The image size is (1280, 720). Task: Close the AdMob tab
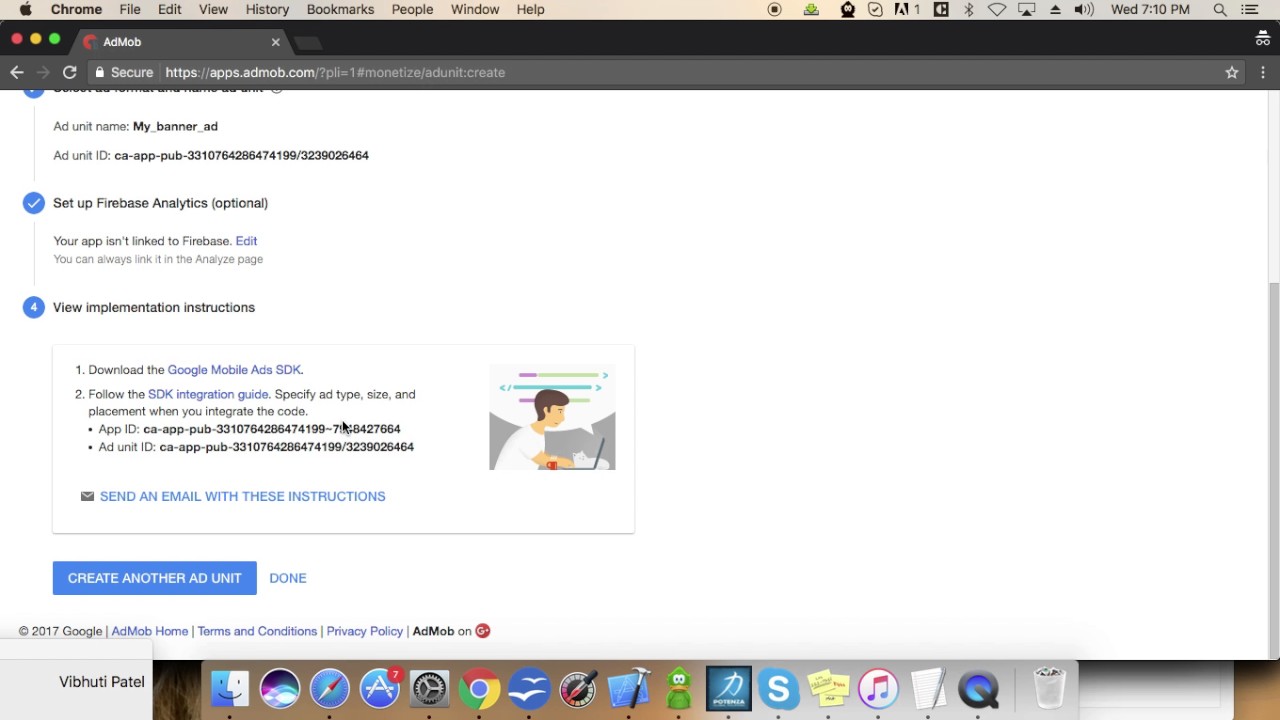click(276, 42)
